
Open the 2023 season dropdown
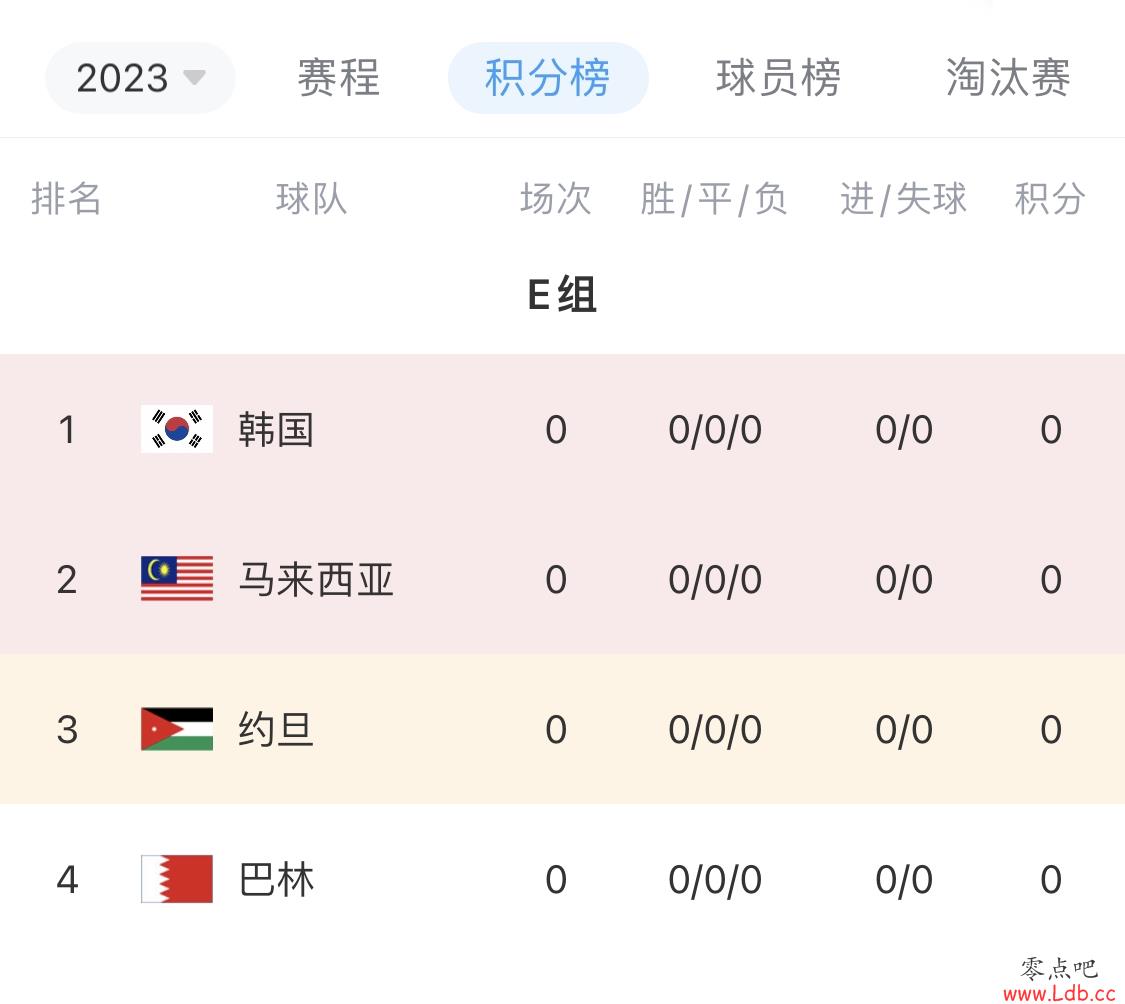point(140,78)
